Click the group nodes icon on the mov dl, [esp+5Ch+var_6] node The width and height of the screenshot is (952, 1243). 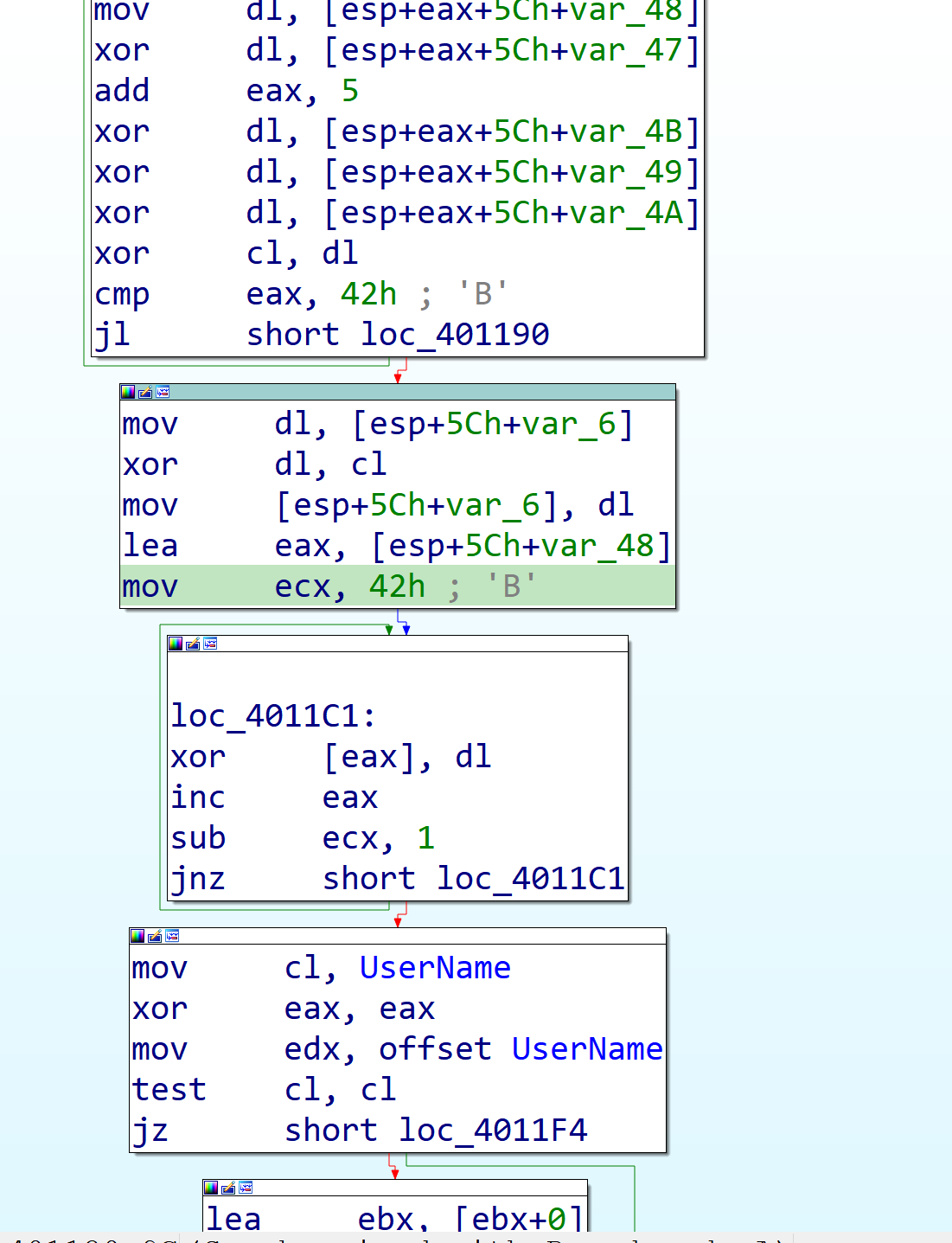tap(163, 392)
